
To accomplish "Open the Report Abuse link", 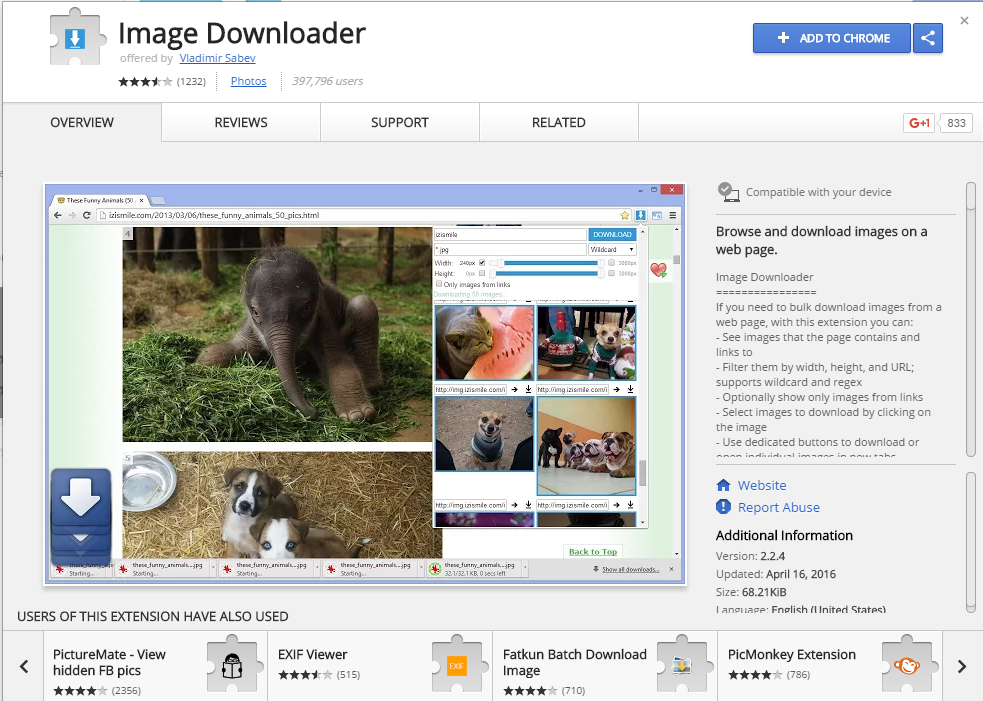I will [779, 507].
